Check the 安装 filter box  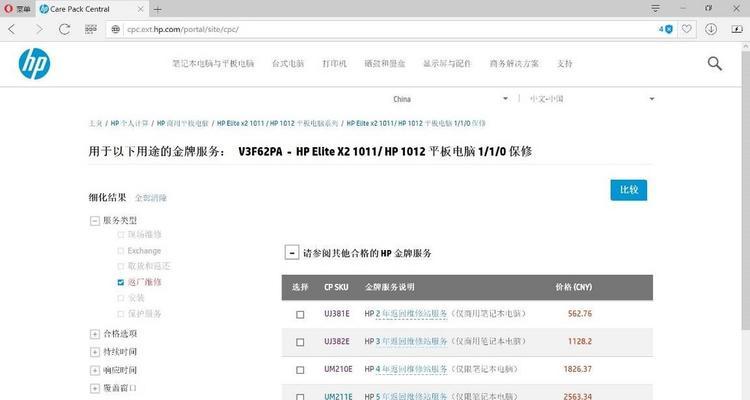coord(121,298)
